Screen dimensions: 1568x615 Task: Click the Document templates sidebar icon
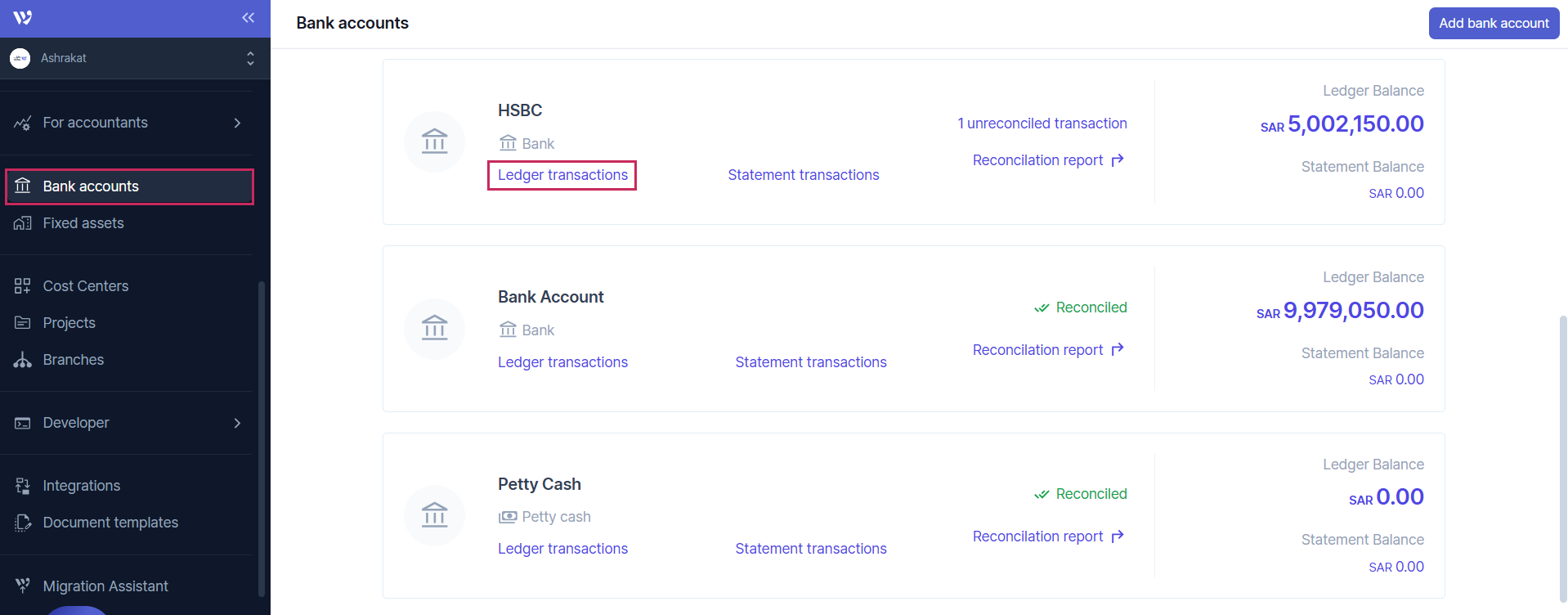[x=23, y=523]
